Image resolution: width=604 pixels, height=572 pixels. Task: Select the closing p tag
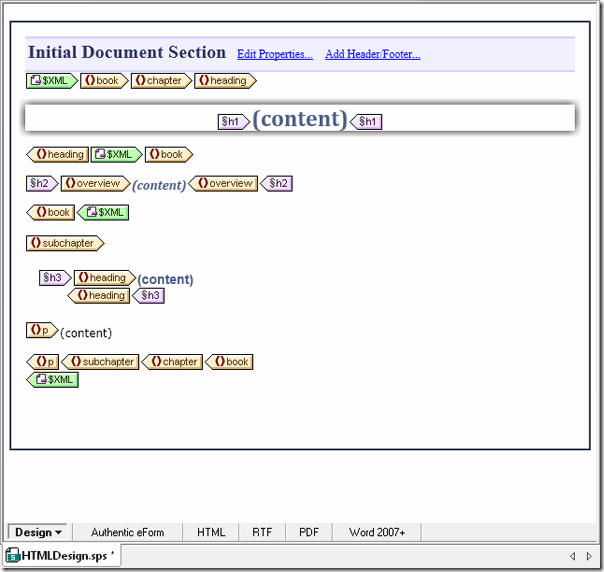(43, 362)
